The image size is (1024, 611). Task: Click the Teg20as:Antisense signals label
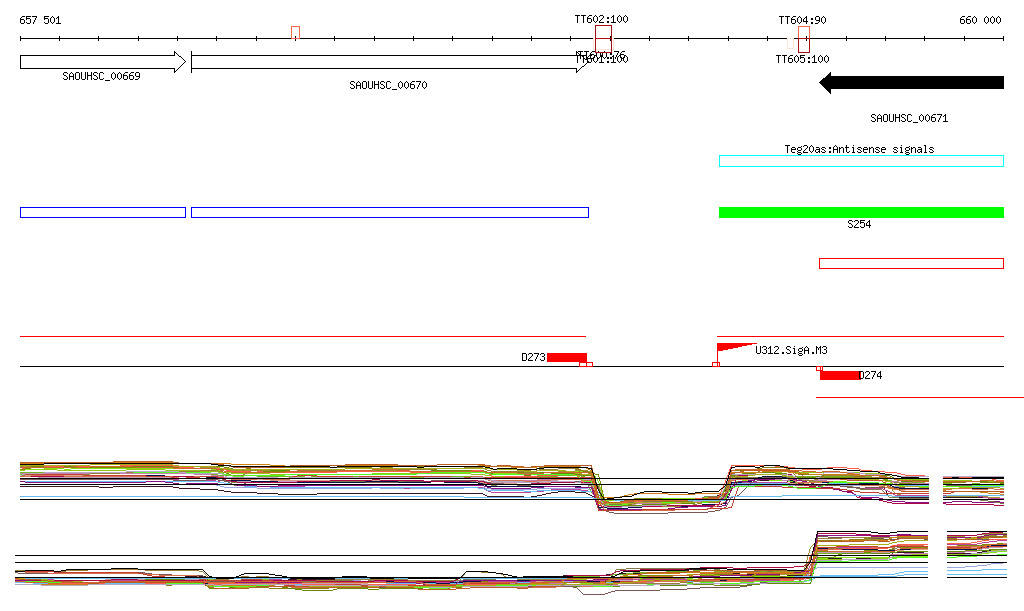pos(859,149)
